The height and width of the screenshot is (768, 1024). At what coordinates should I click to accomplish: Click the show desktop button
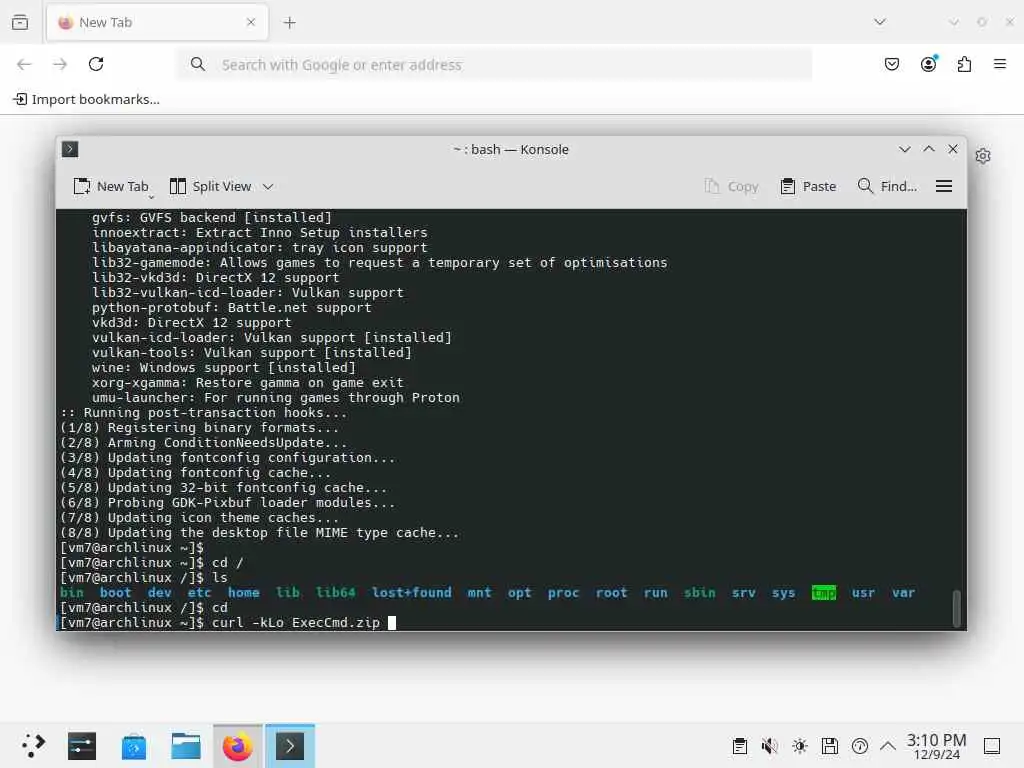(992, 746)
